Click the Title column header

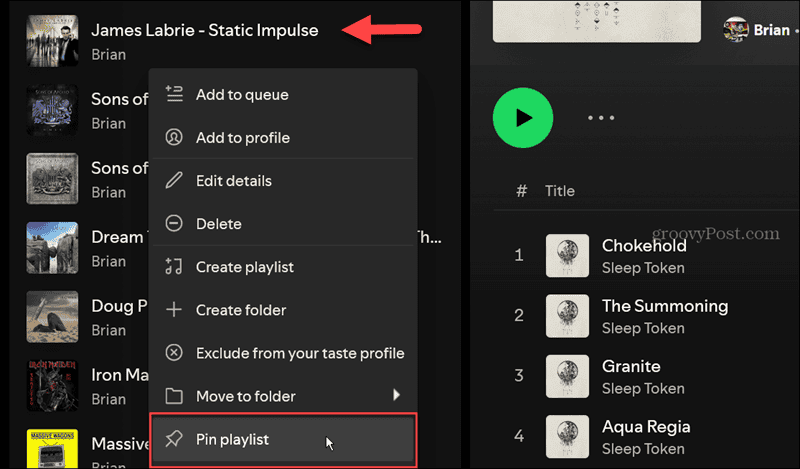pos(560,191)
